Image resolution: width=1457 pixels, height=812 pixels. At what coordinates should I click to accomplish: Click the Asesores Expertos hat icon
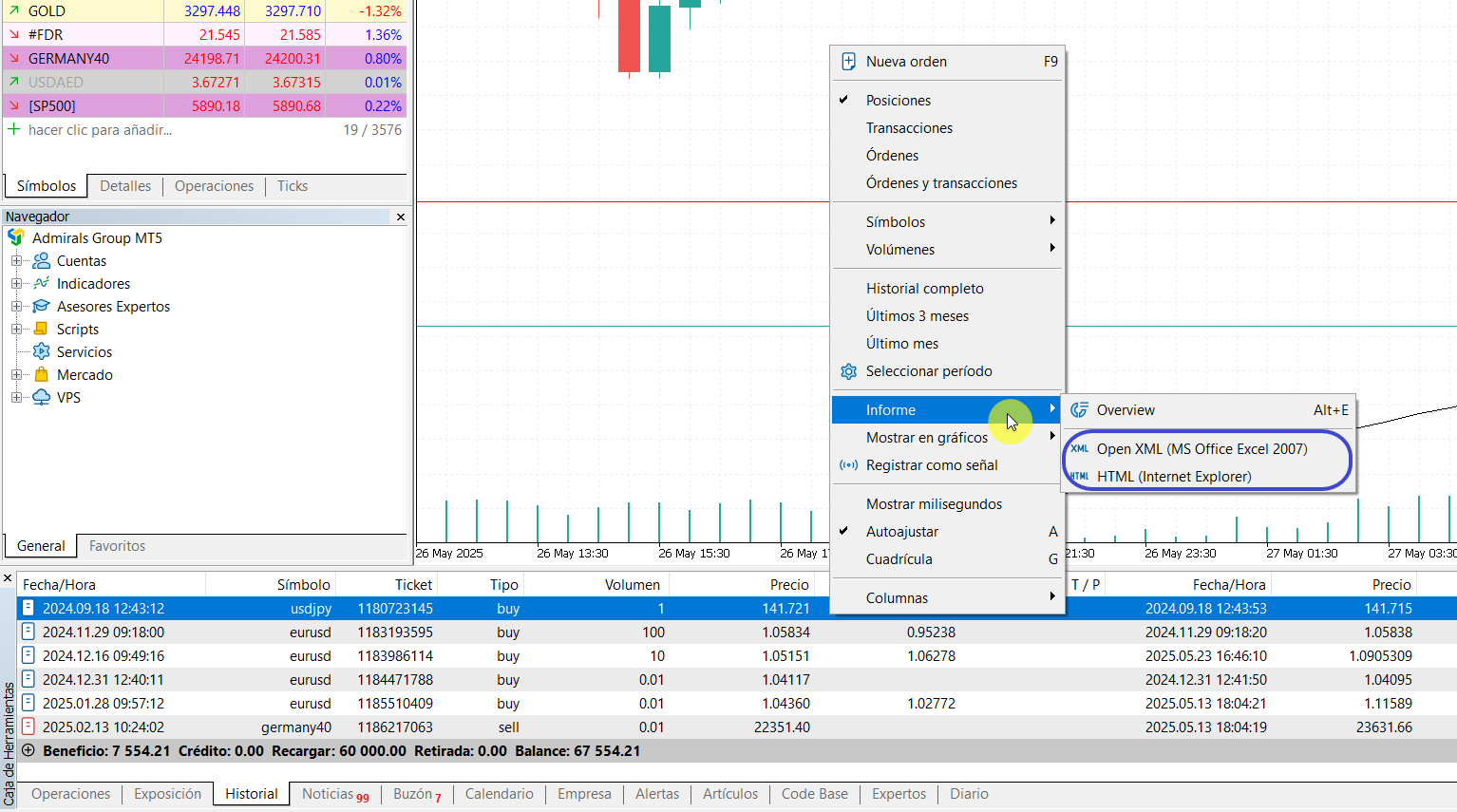click(x=42, y=307)
